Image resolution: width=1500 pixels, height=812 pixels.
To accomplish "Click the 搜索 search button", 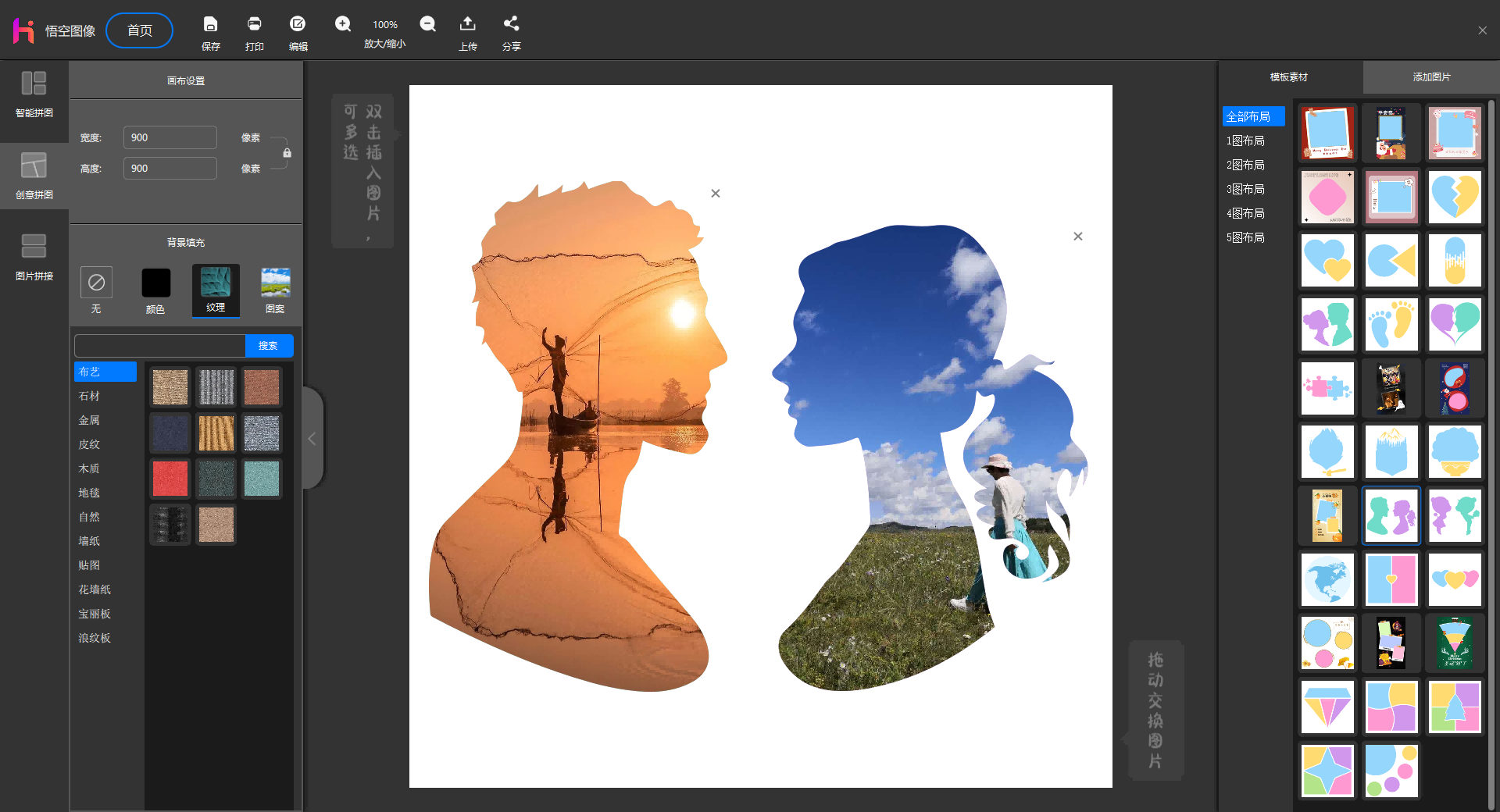I will 268,346.
